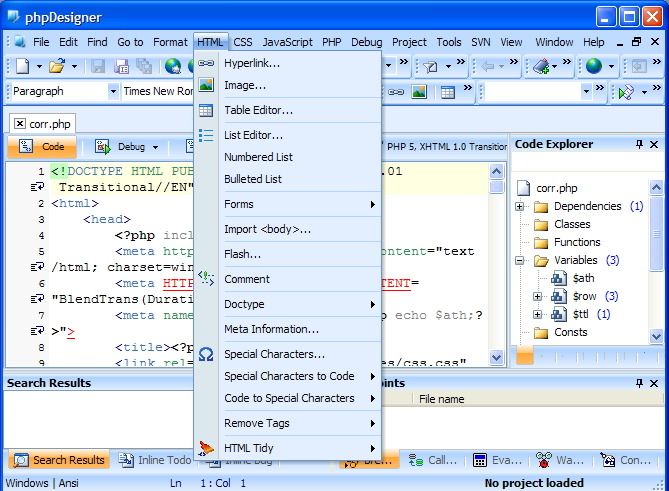The height and width of the screenshot is (491, 669).
Task: Click the insert image icon in formatting toolbar
Action: coord(419,92)
